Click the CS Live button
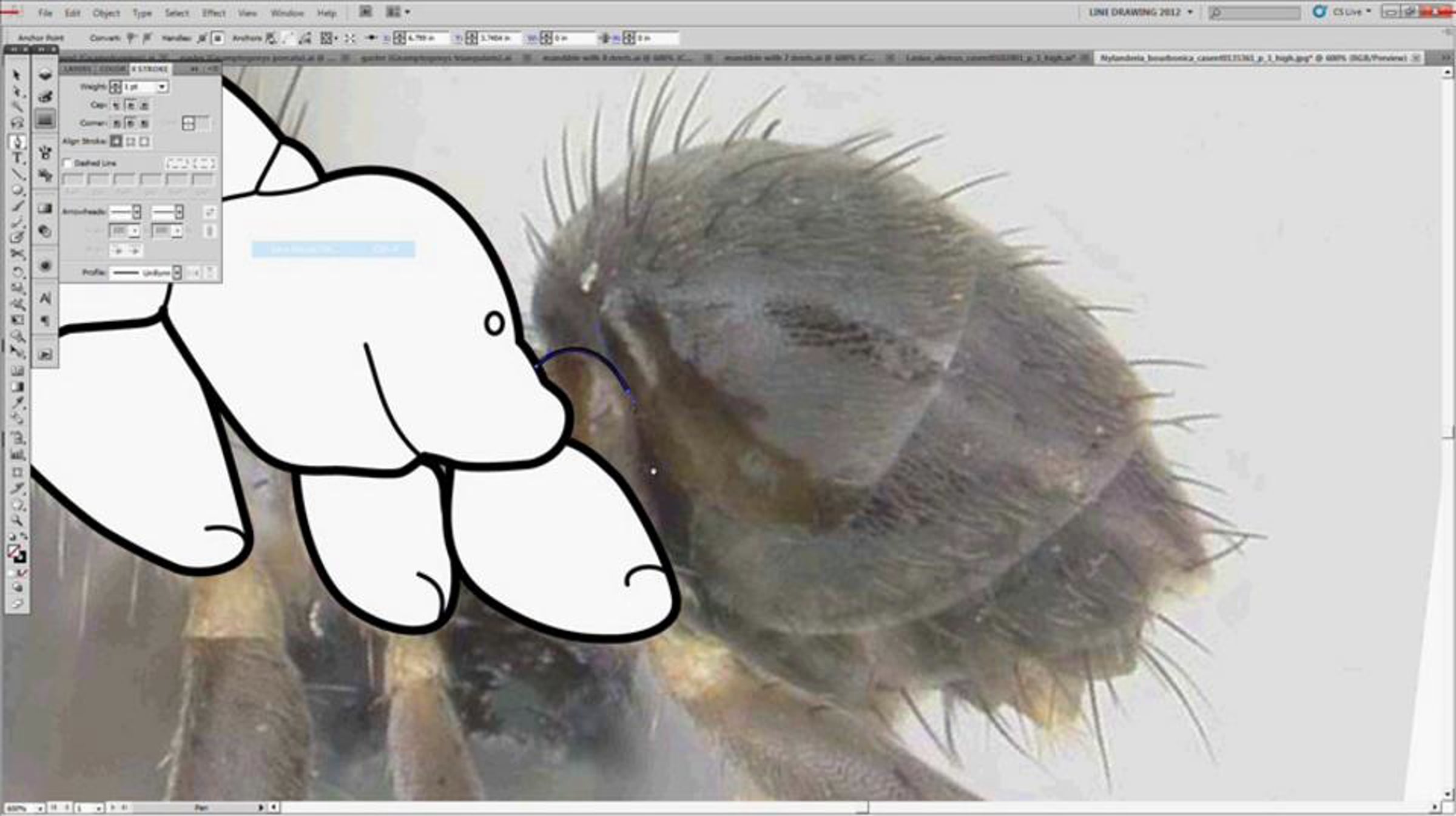This screenshot has height=816, width=1456. click(x=1346, y=12)
